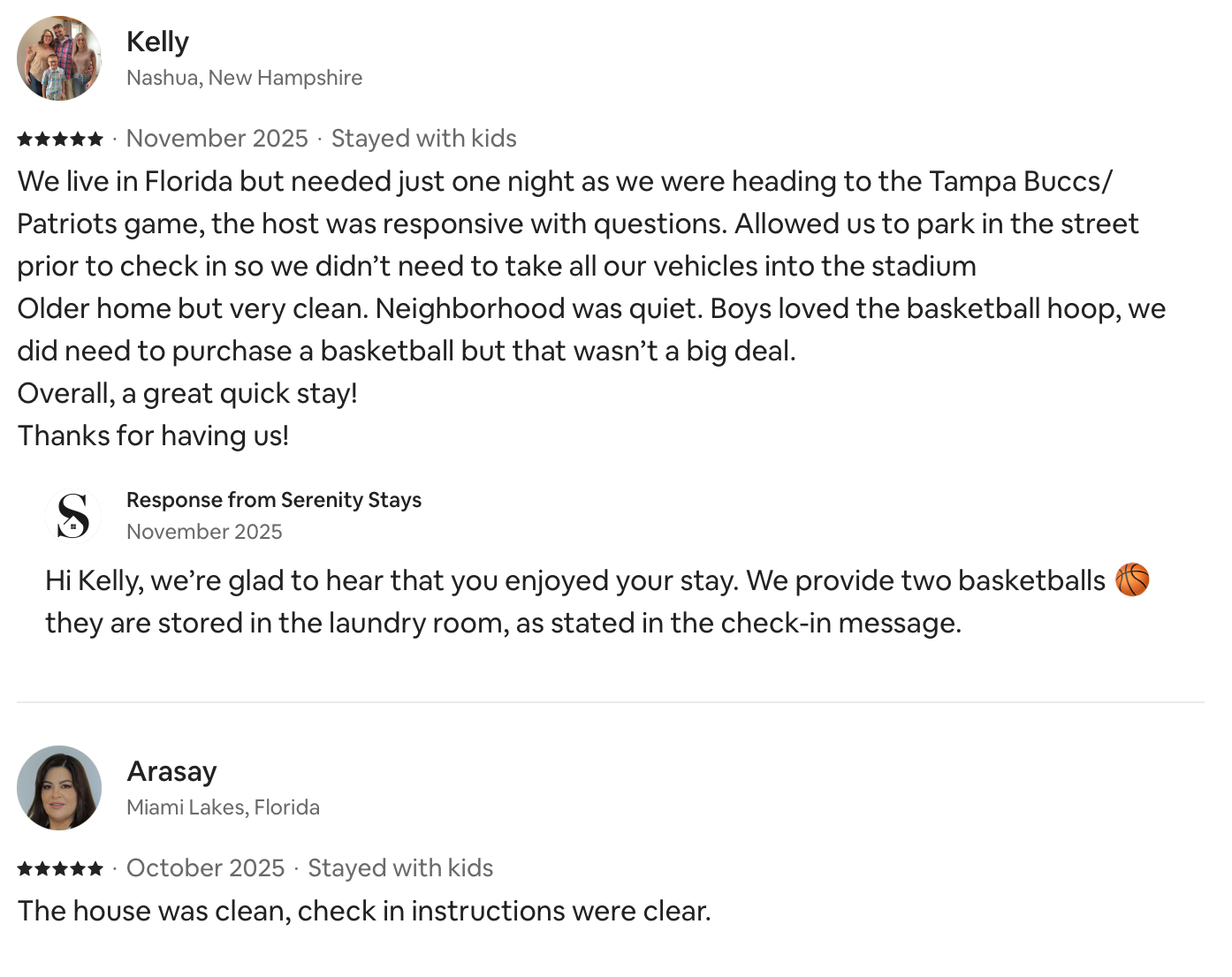This screenshot has width=1232, height=977.
Task: Click November 2025 date beside Kelly's stars
Action: (x=217, y=139)
